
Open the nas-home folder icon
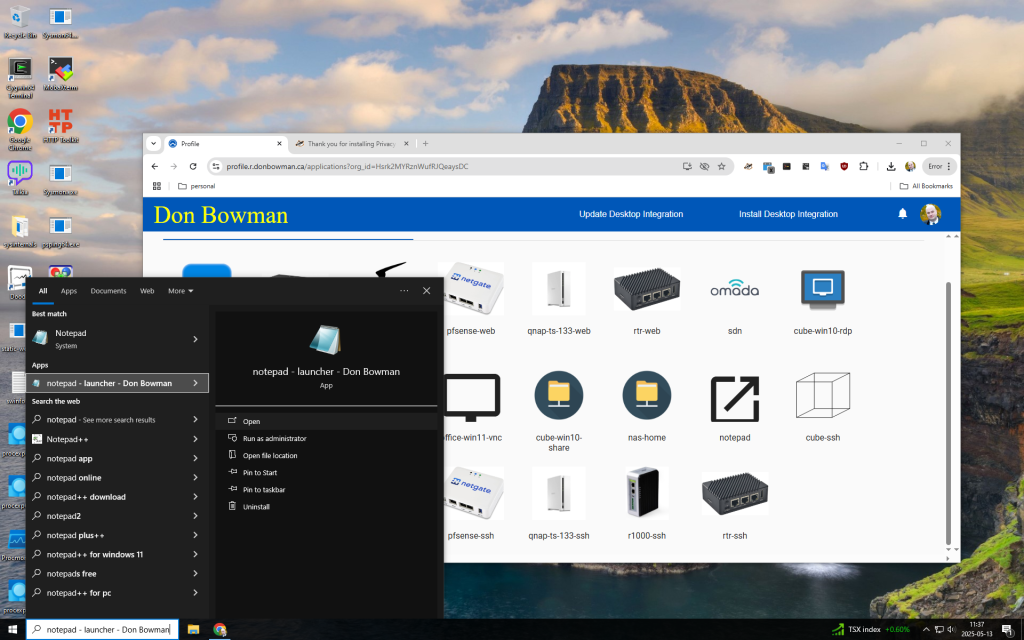click(x=646, y=397)
